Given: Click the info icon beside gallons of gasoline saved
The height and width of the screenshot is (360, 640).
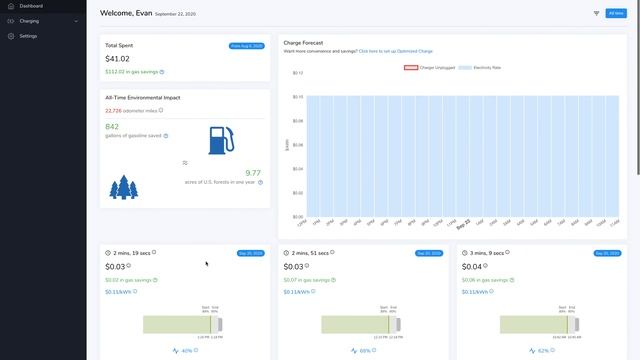Looking at the screenshot, I should coord(166,136).
